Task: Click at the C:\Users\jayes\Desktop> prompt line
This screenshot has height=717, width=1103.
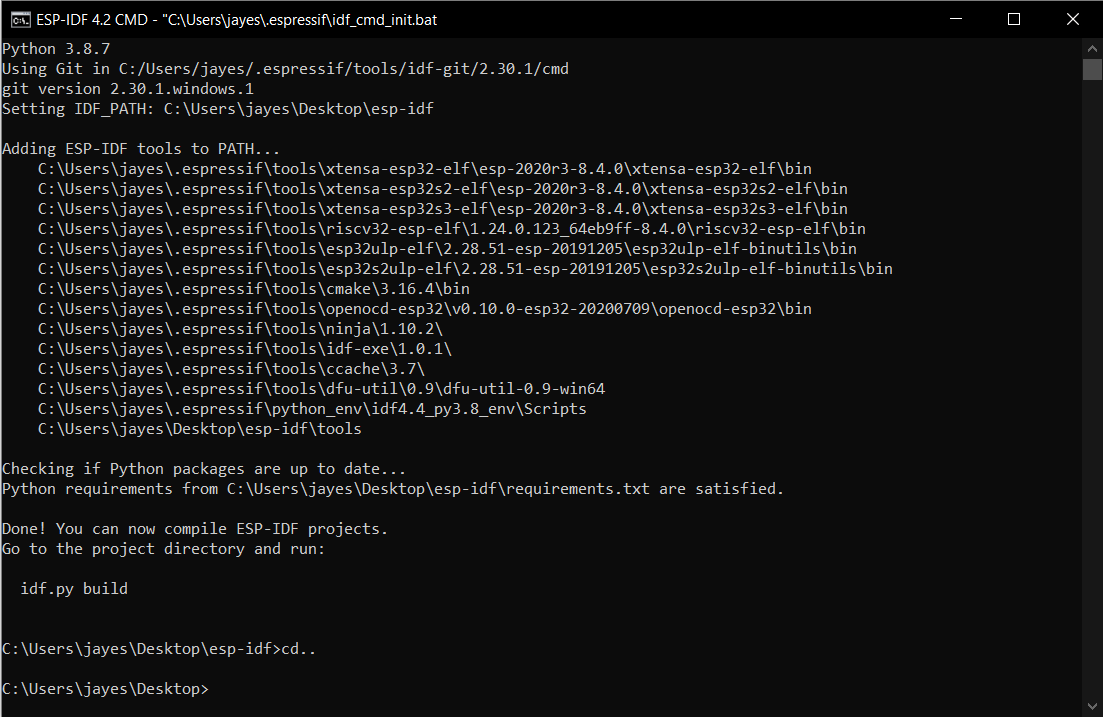Action: coord(106,689)
